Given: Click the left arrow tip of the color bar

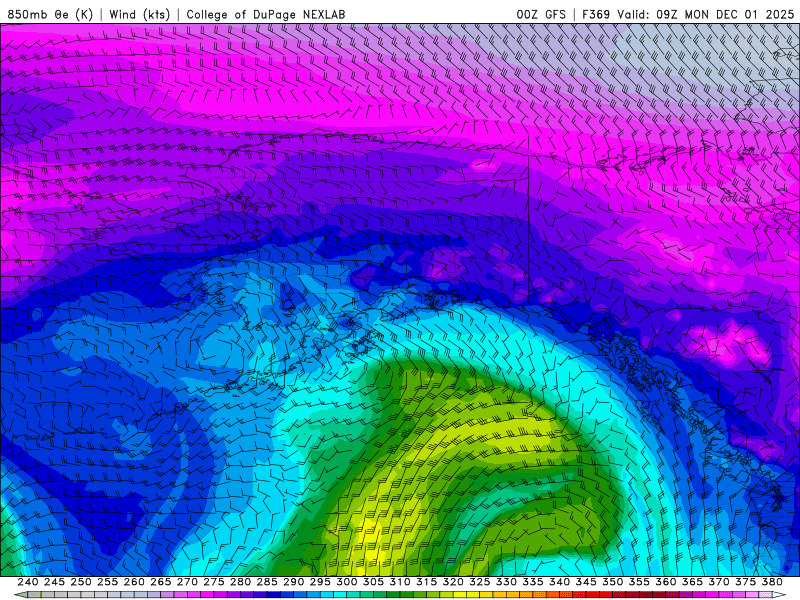Looking at the screenshot, I should click(19, 595).
